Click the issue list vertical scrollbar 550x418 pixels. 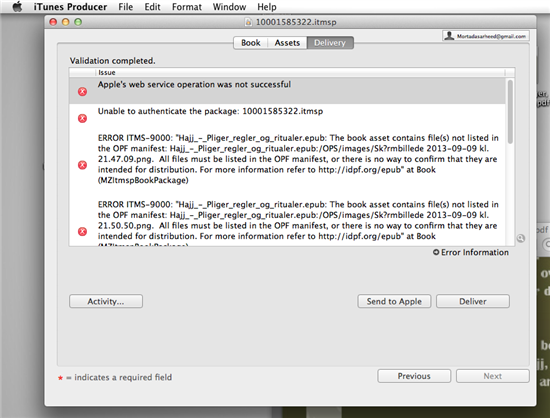[x=510, y=112]
